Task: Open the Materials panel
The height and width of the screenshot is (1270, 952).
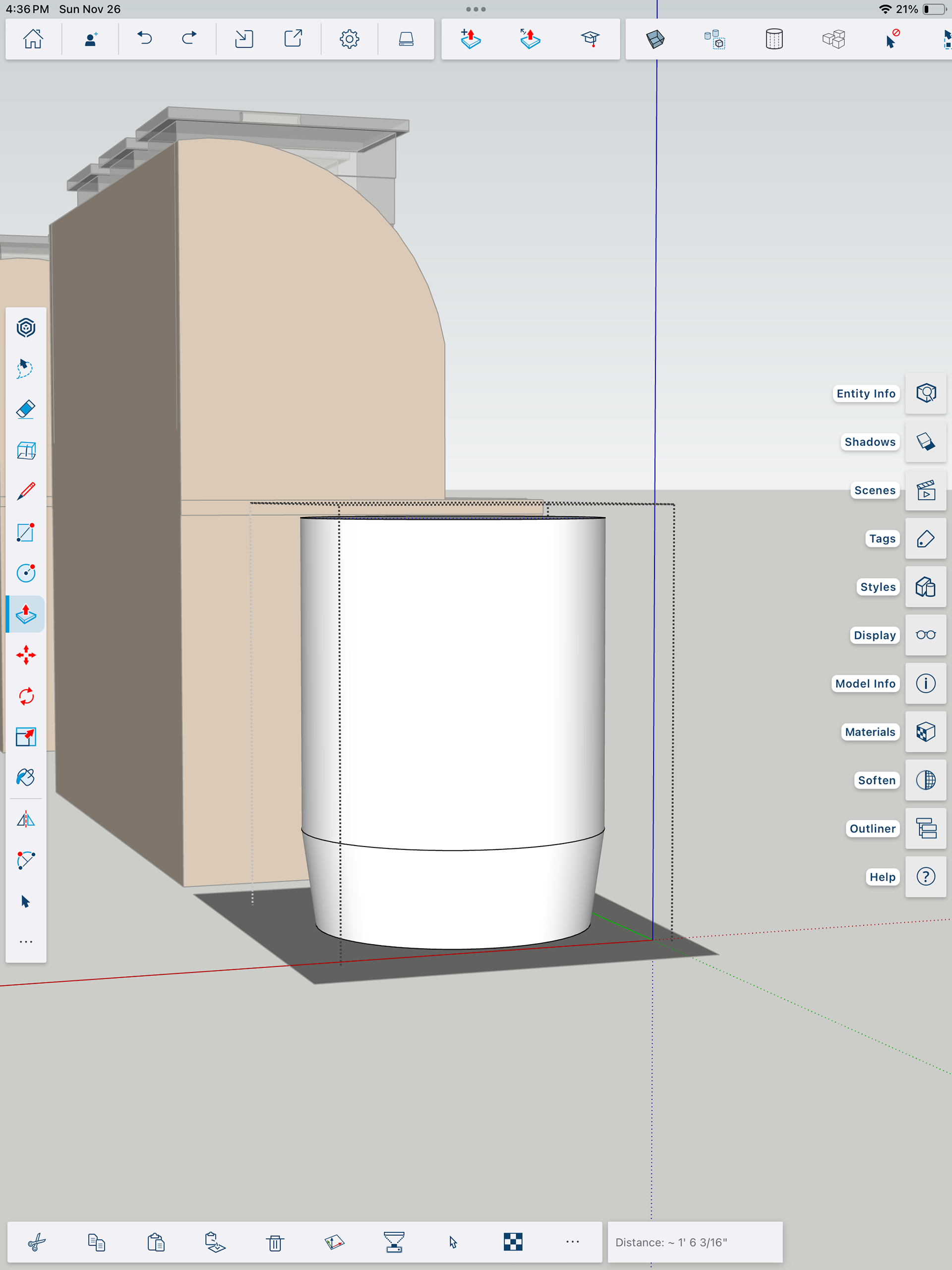Action: tap(925, 732)
